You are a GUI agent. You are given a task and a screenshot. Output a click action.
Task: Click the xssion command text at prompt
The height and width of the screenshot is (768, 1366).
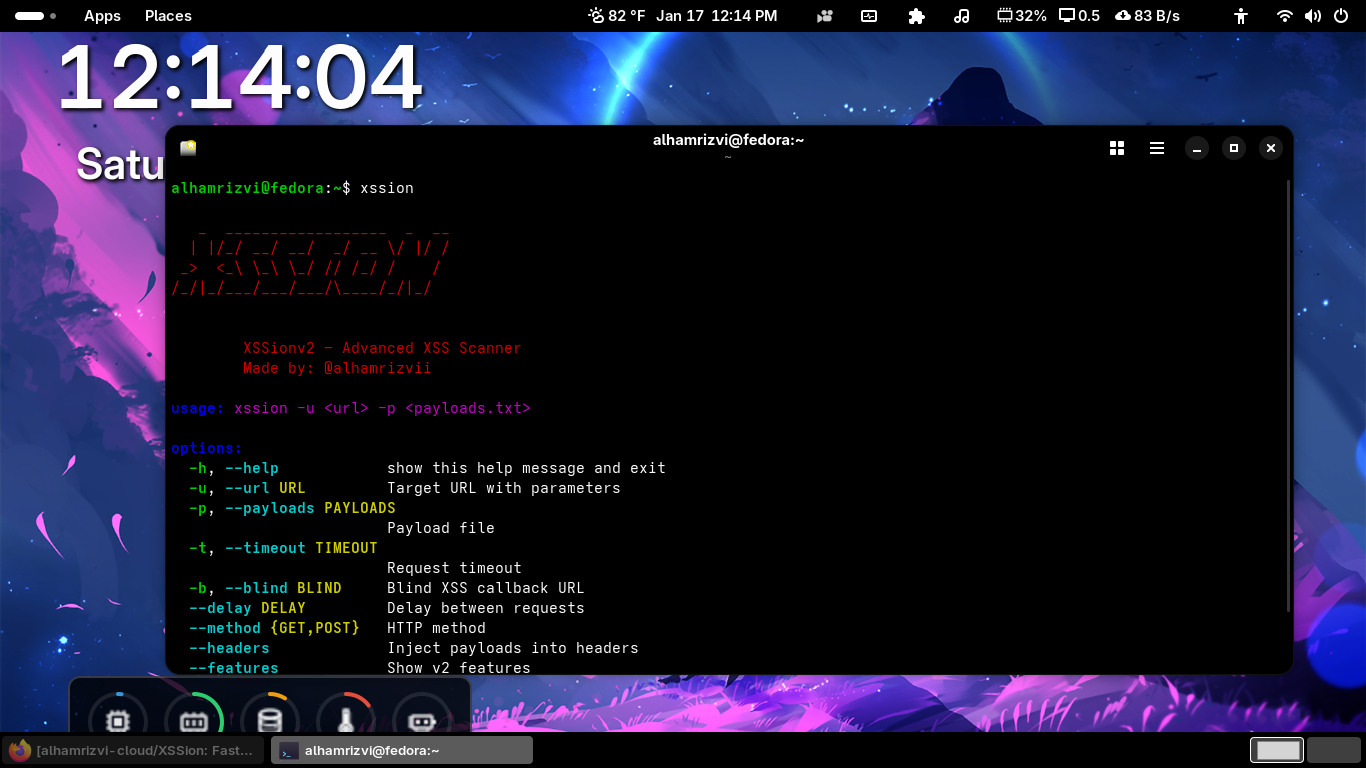click(387, 188)
